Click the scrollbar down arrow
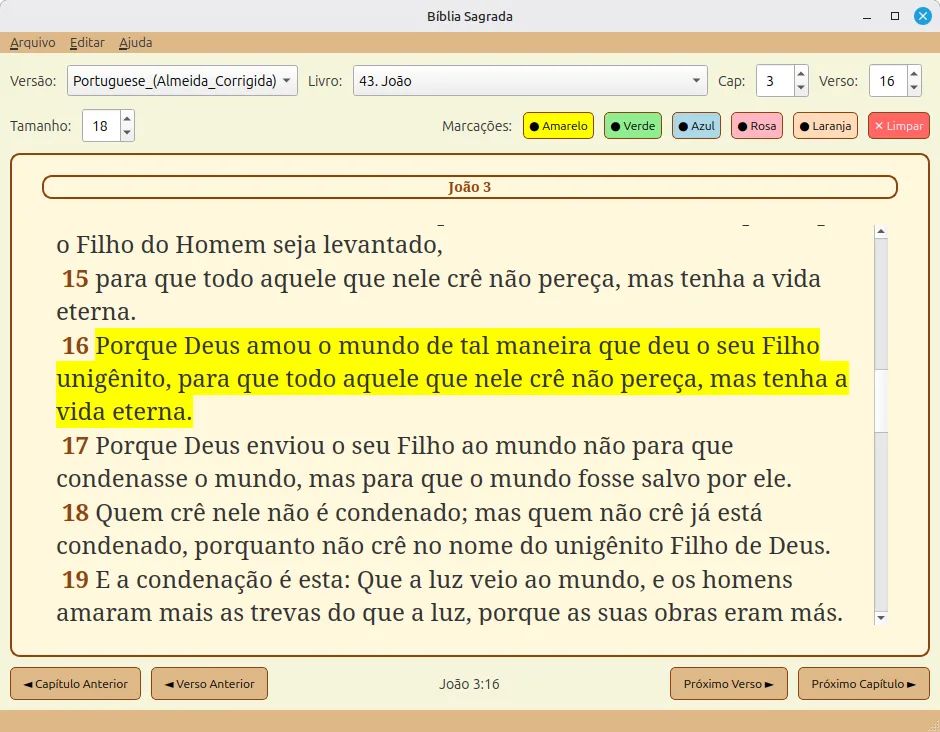 pos(881,617)
